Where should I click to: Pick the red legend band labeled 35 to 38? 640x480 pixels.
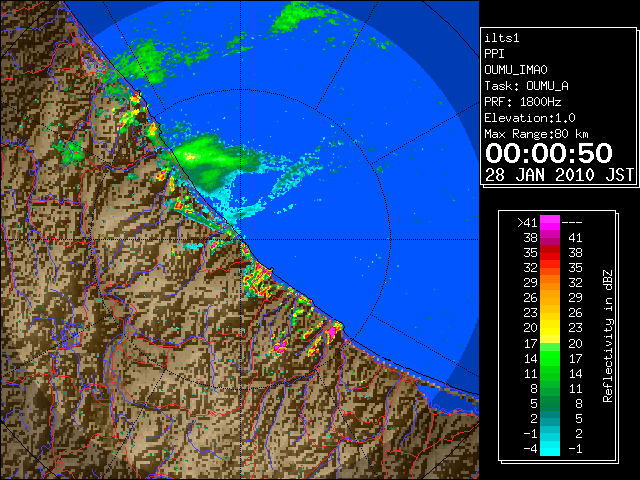(x=550, y=253)
